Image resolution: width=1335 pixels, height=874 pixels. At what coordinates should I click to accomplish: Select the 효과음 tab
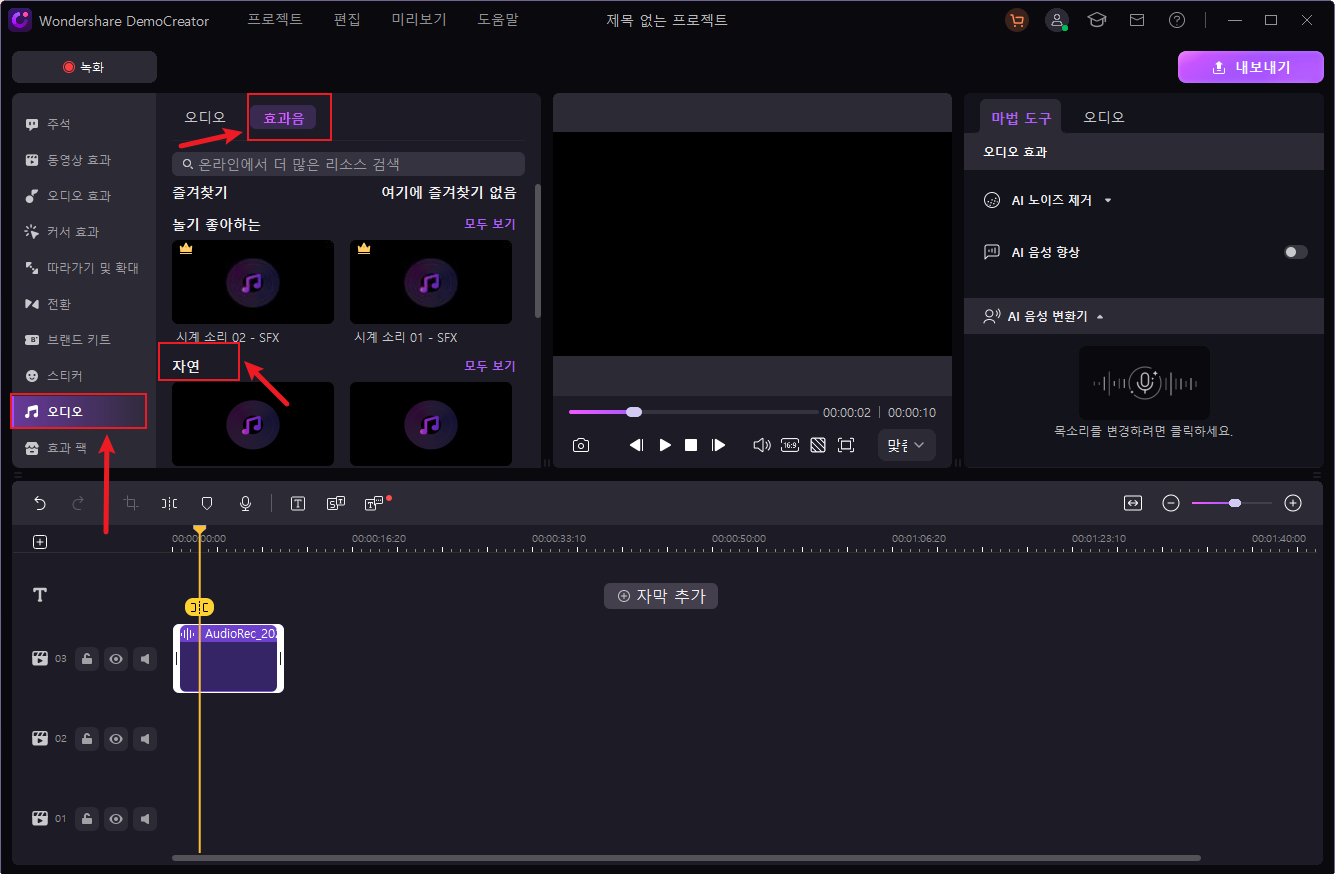[x=283, y=118]
